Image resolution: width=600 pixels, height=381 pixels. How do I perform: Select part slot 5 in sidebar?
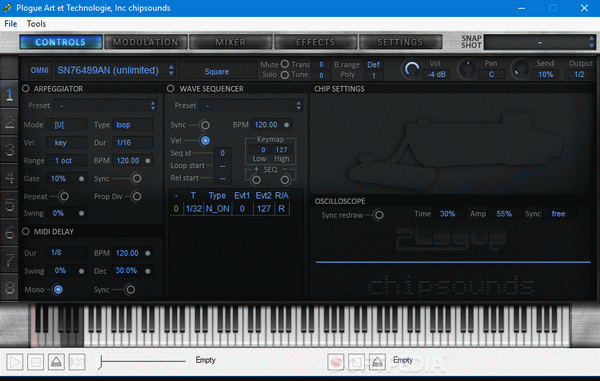click(x=10, y=204)
